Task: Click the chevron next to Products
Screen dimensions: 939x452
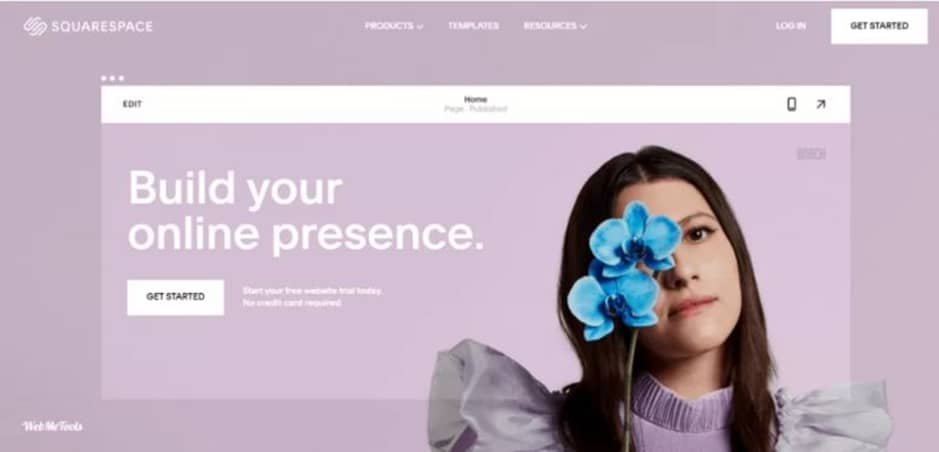Action: coord(420,26)
